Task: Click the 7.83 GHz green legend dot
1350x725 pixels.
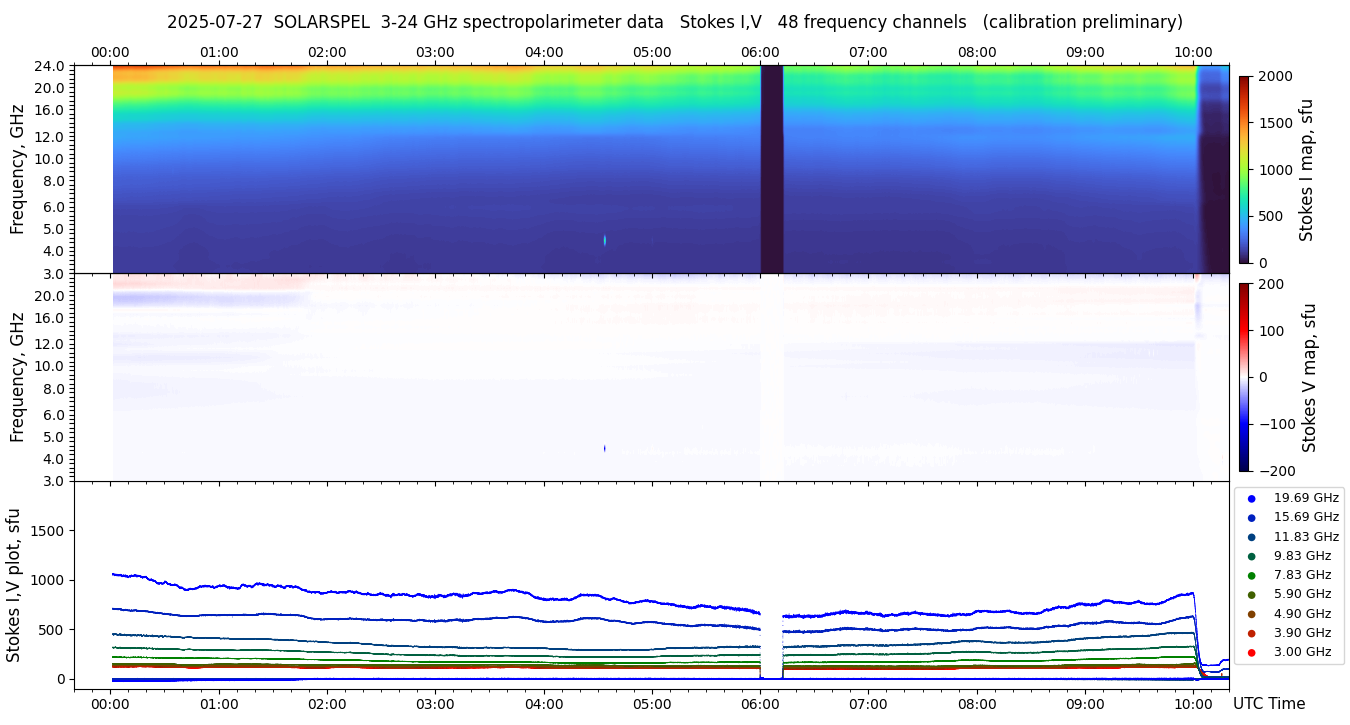Action: pyautogui.click(x=1251, y=575)
